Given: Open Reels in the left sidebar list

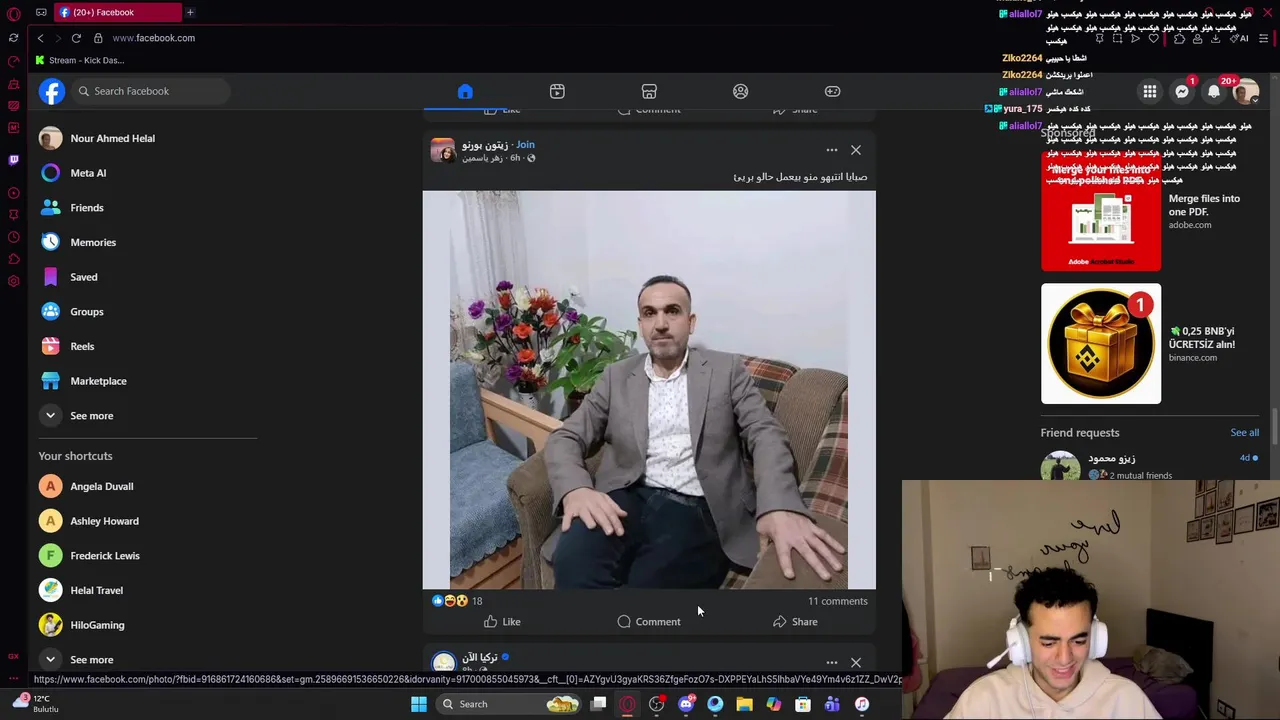Looking at the screenshot, I should point(147,346).
